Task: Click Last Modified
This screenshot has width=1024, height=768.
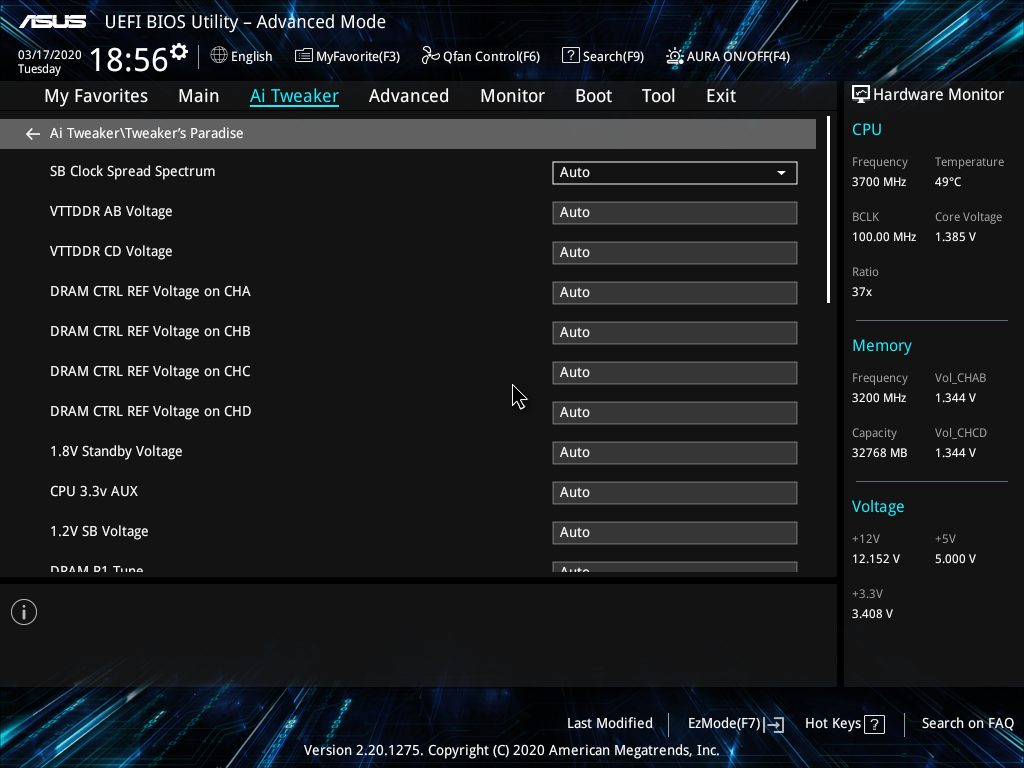Action: tap(610, 723)
